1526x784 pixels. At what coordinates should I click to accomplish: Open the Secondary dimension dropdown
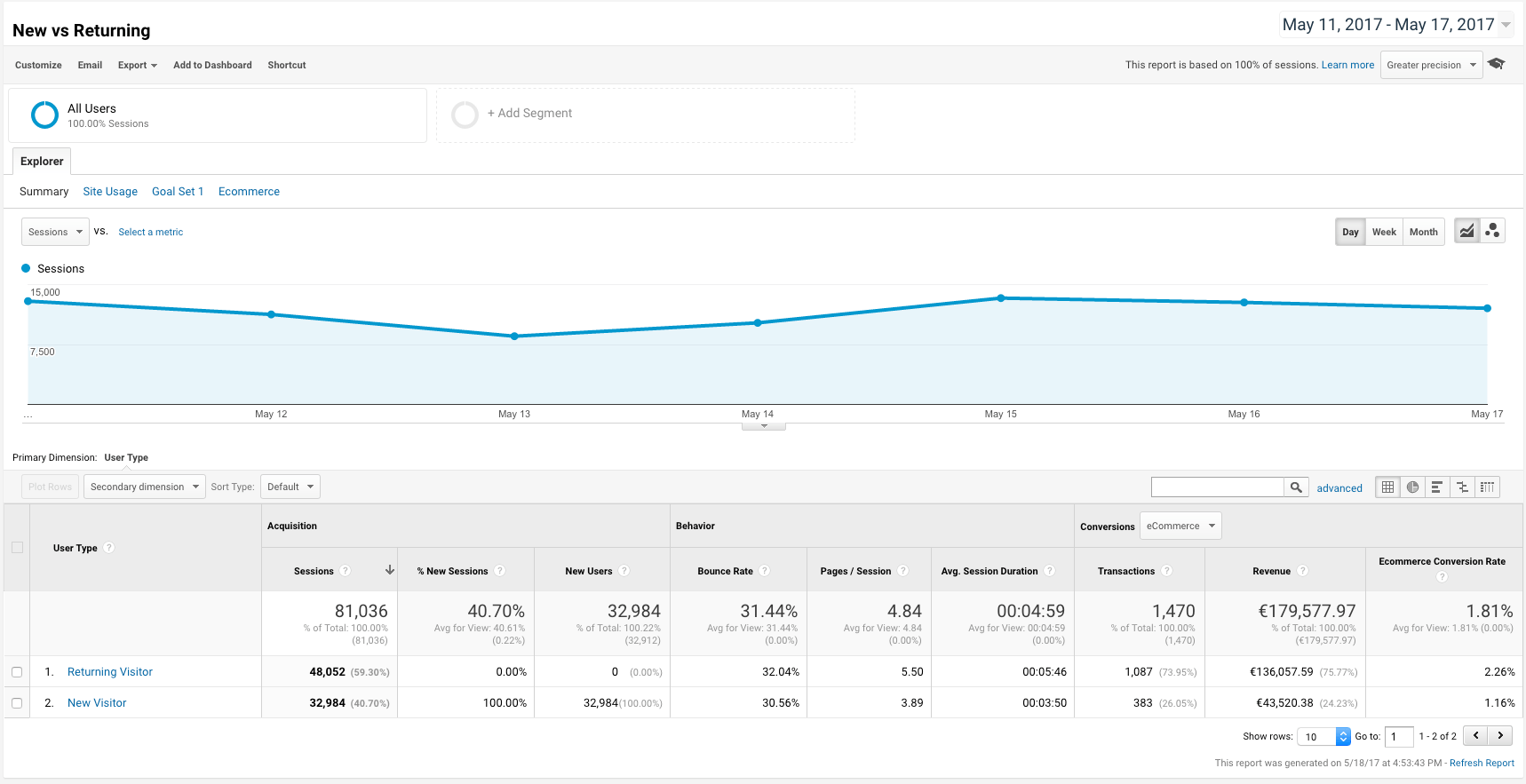click(x=144, y=487)
